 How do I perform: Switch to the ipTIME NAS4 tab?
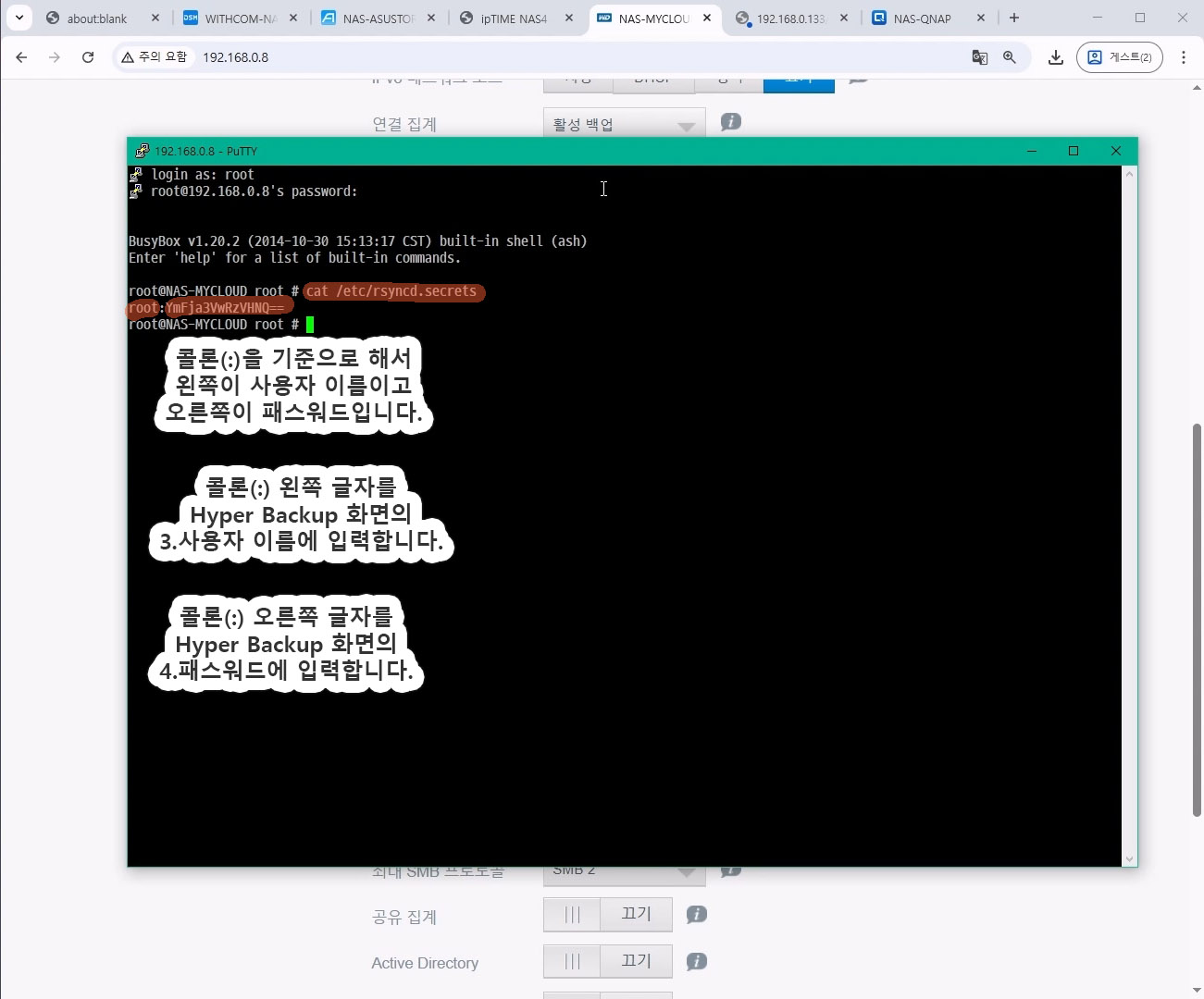point(513,18)
